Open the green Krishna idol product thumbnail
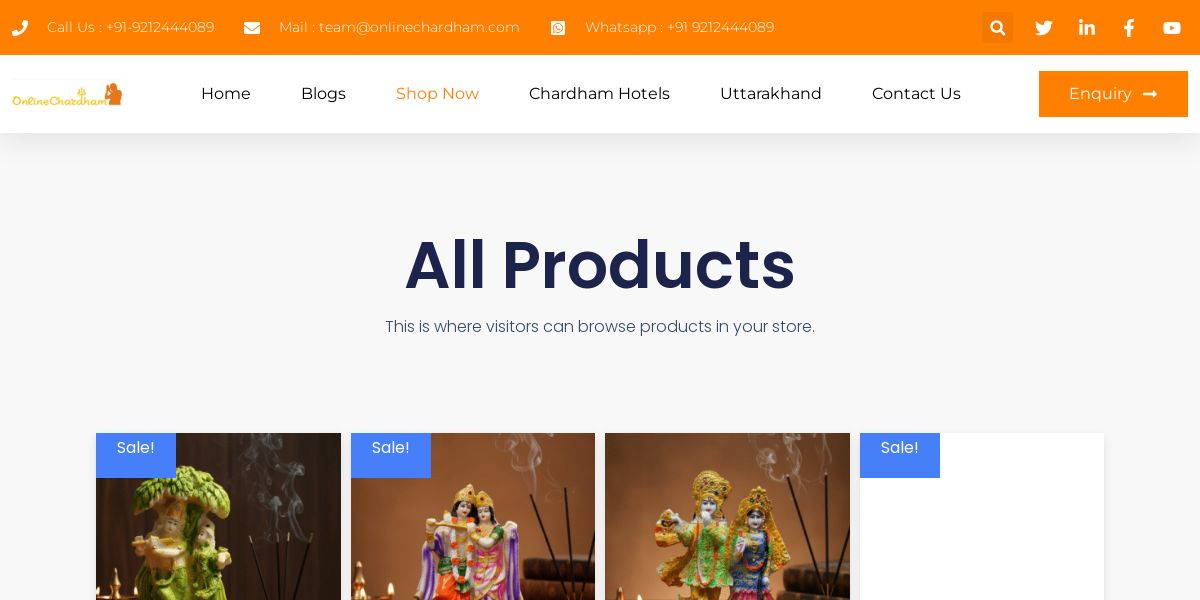Image resolution: width=1200 pixels, height=600 pixels. point(218,516)
